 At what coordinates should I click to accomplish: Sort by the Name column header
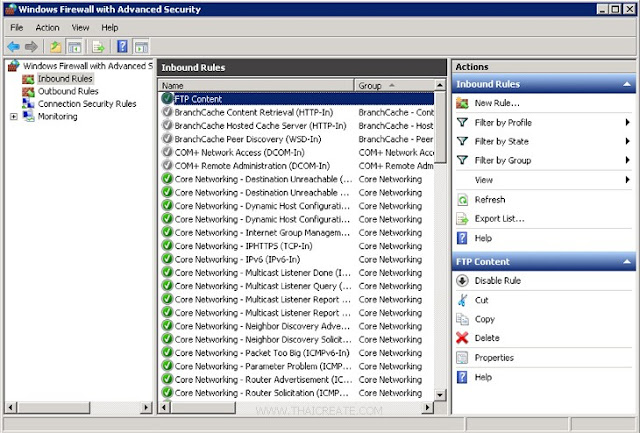[256, 85]
